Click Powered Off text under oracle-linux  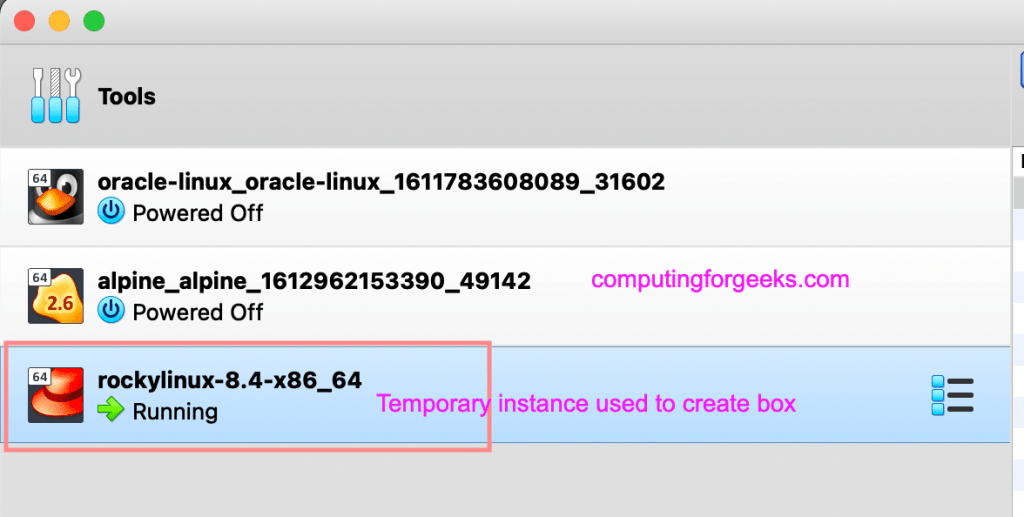point(198,213)
